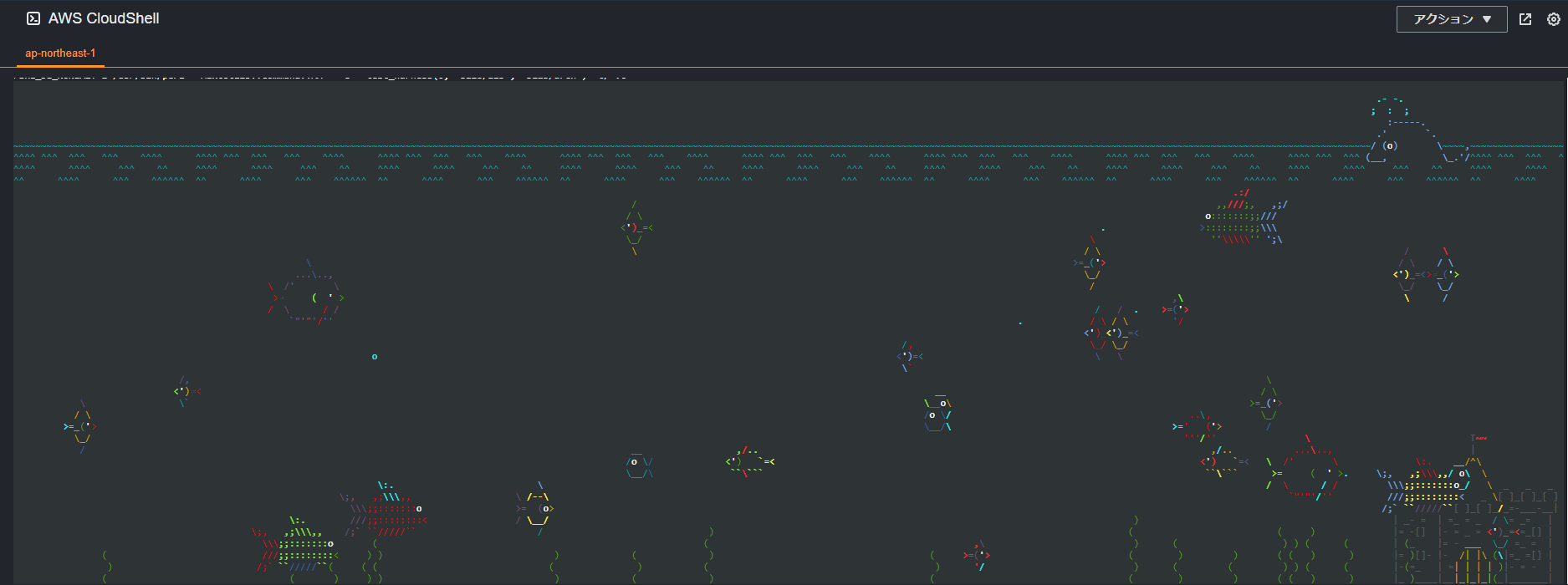Click the AWS CloudShell terminal icon
The image size is (1568, 585).
tap(33, 18)
